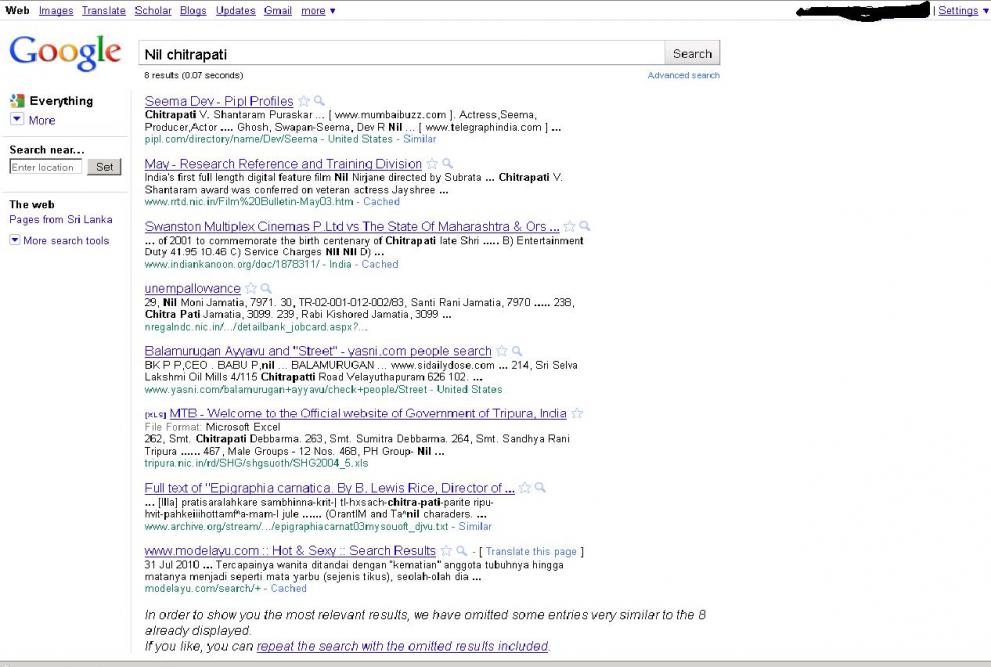Open Seema Dev - Pipl Profiles result
991x667 pixels.
pyautogui.click(x=219, y=101)
